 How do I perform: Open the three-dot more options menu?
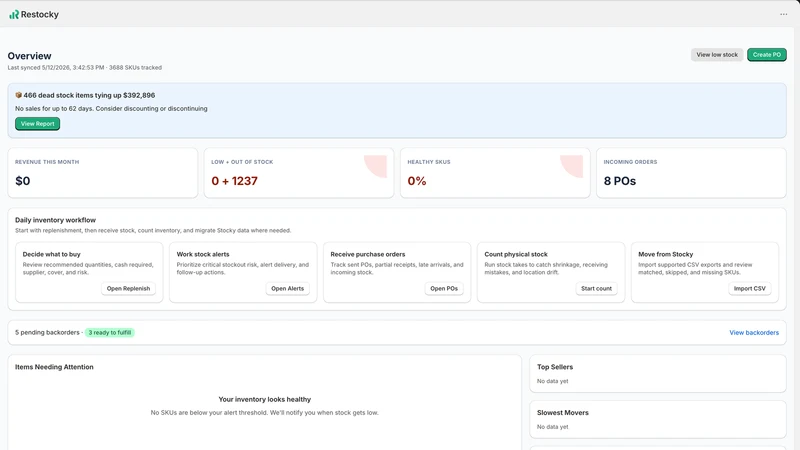pos(783,14)
